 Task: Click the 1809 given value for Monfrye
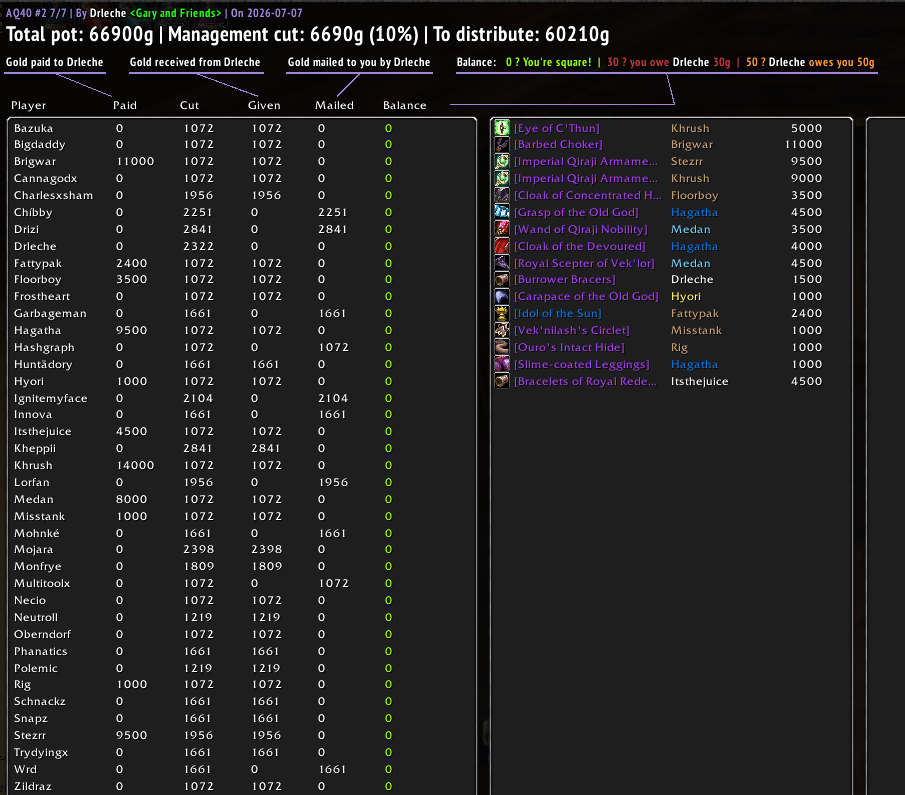267,566
